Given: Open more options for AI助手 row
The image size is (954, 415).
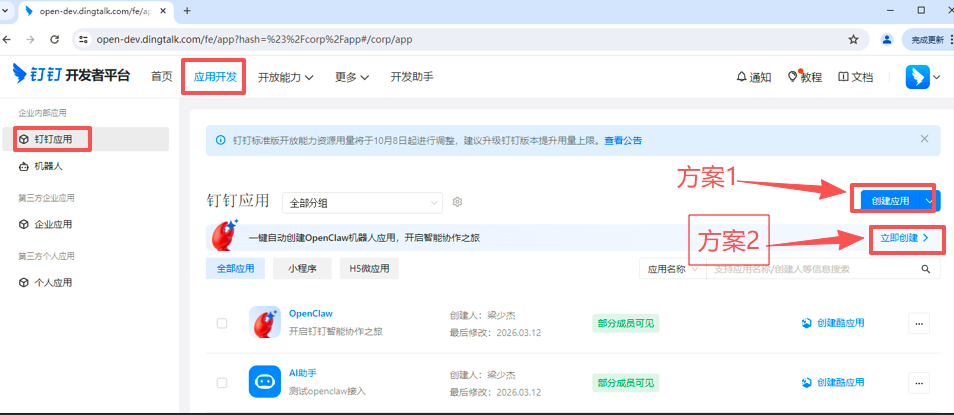Looking at the screenshot, I should (x=919, y=383).
